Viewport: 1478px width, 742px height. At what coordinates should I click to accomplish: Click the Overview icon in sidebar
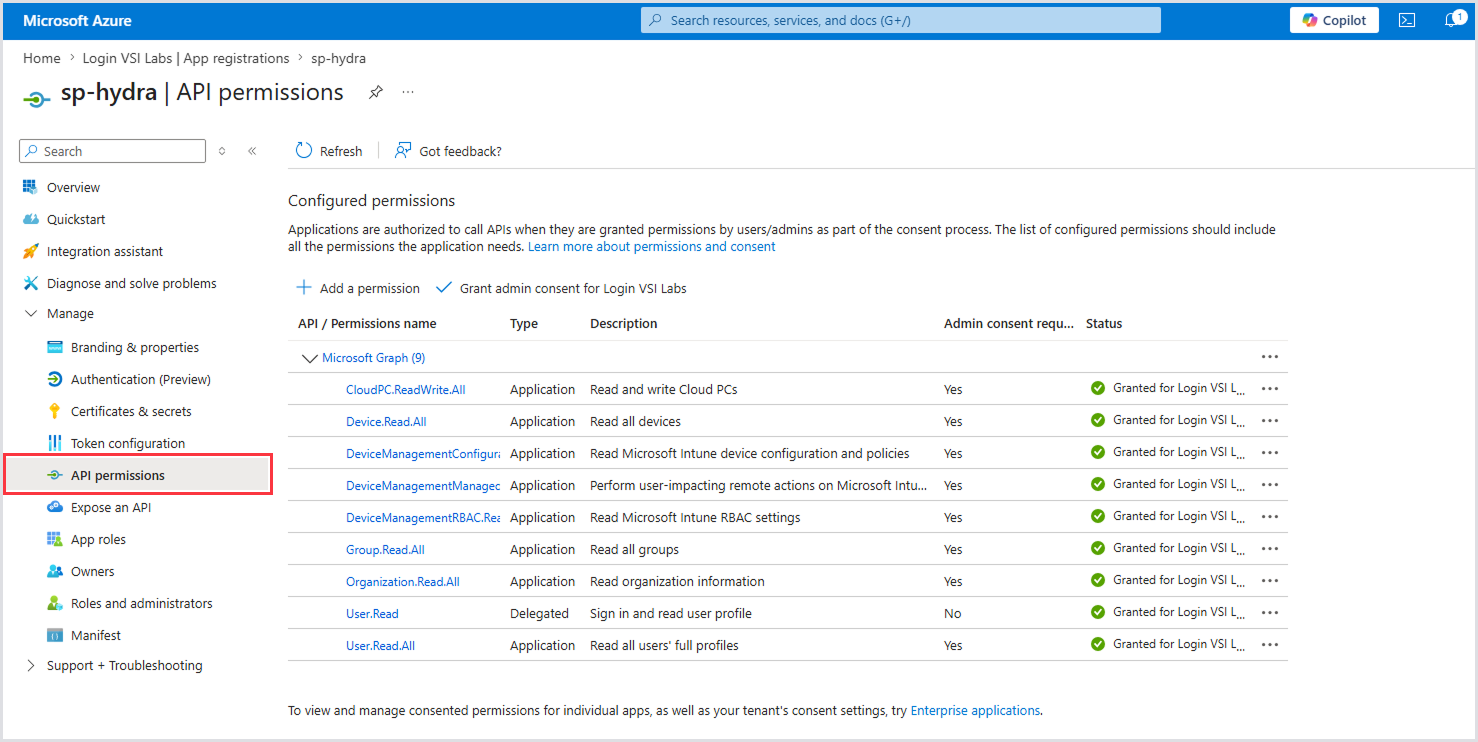[x=29, y=187]
